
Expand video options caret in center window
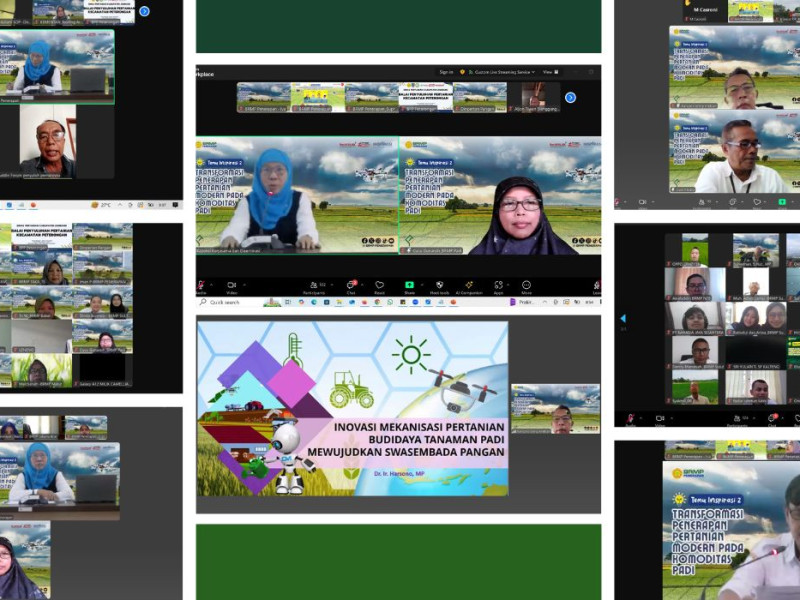[x=243, y=284]
